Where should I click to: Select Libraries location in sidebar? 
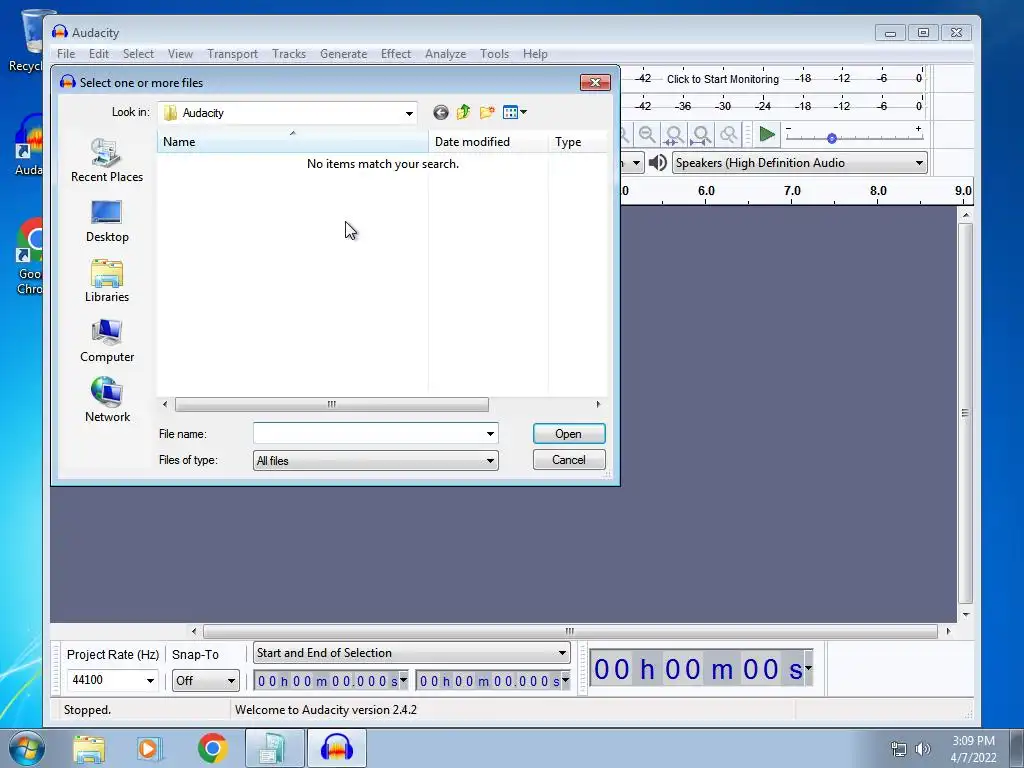[x=107, y=281]
